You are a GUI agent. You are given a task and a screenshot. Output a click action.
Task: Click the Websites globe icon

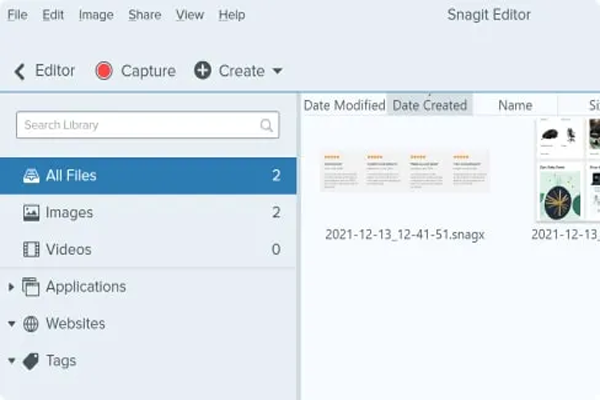pyautogui.click(x=31, y=324)
